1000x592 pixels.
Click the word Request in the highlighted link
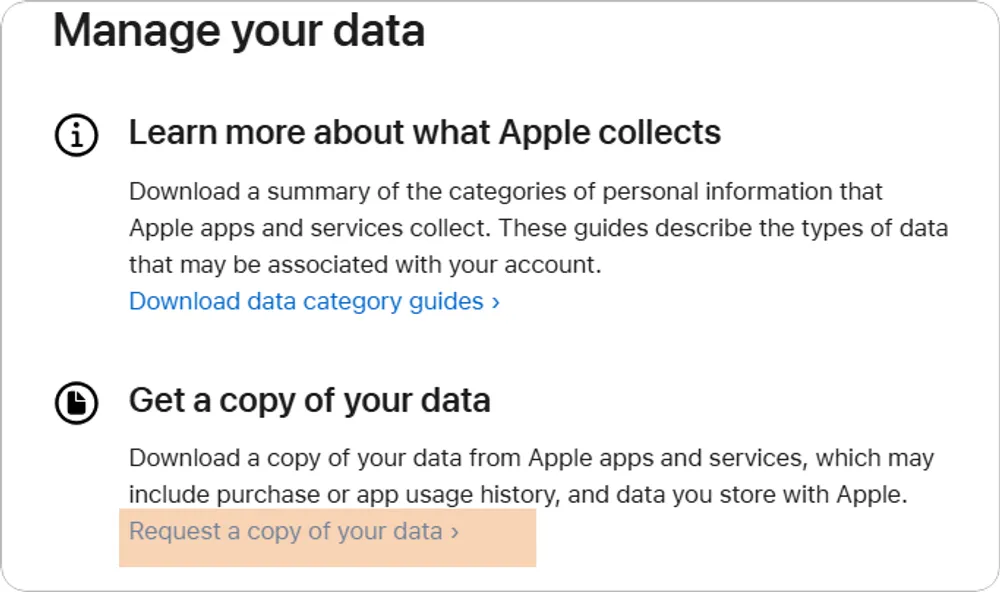click(174, 531)
